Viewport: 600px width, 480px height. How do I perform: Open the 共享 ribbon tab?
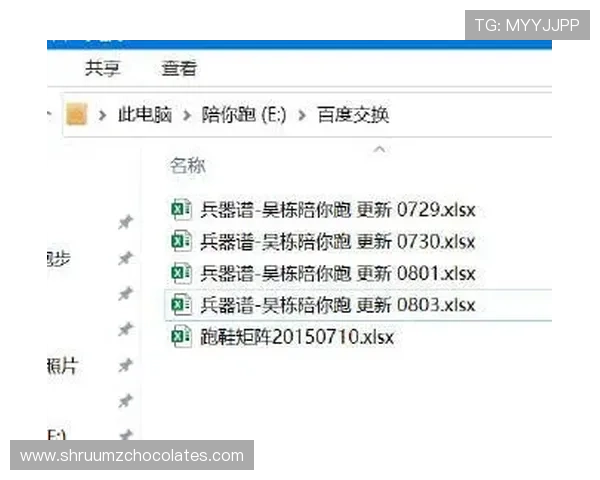102,69
